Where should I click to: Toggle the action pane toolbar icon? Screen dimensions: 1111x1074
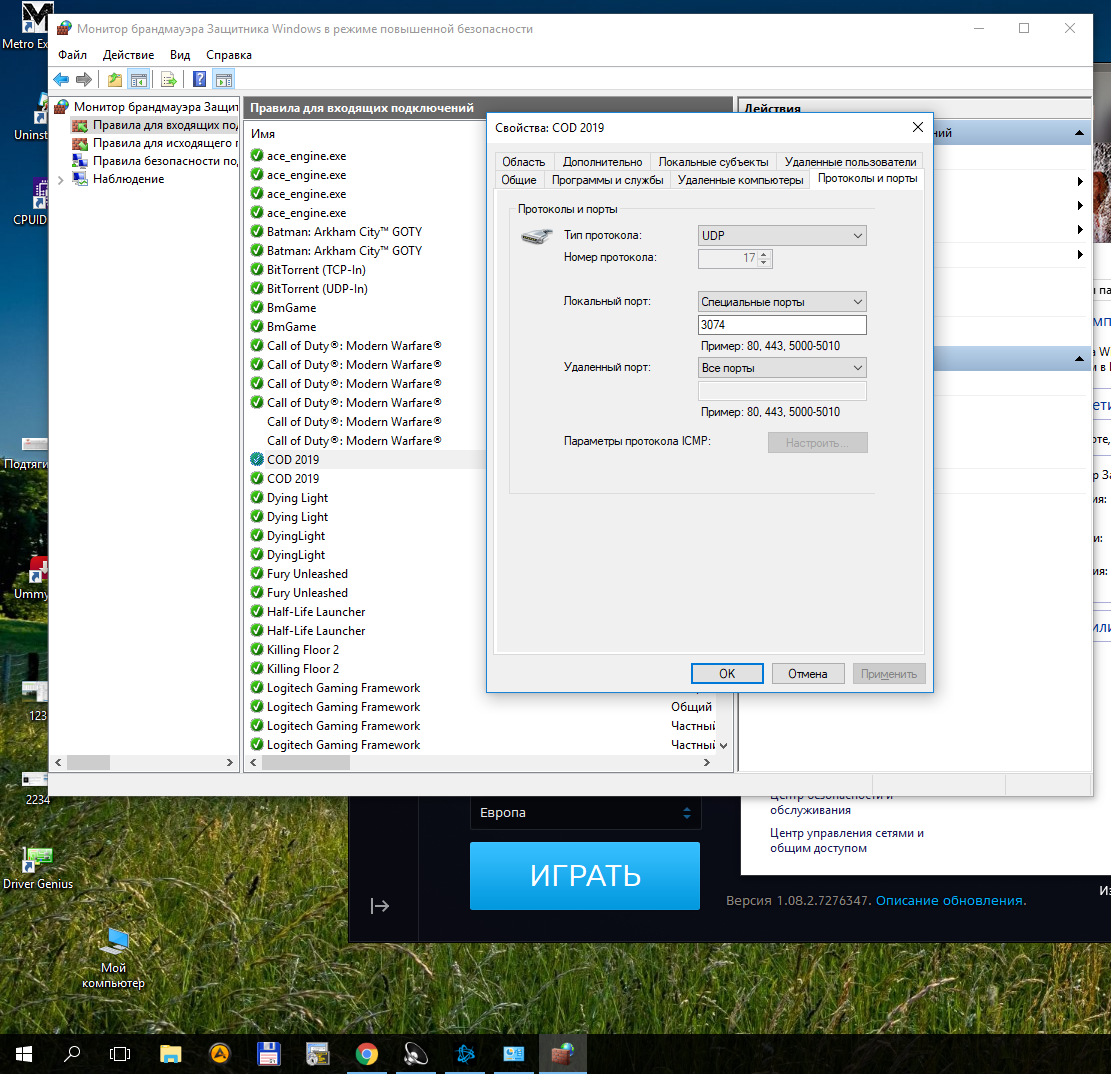(x=224, y=79)
